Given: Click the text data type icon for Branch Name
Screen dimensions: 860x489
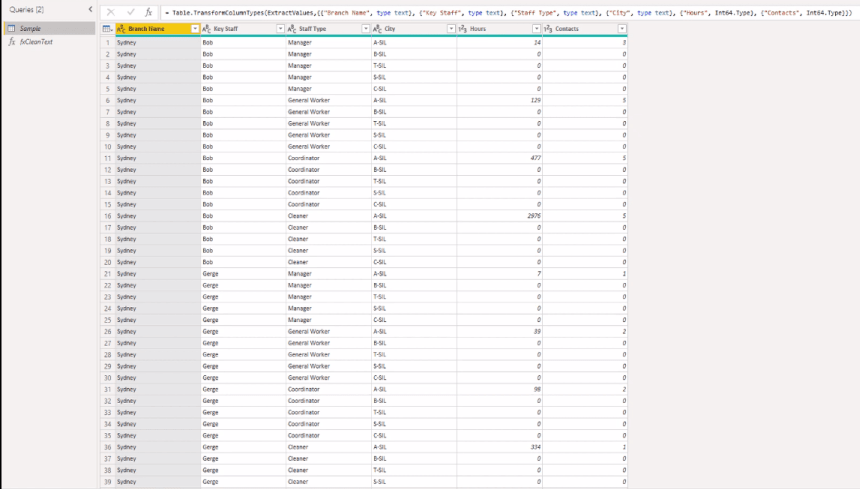Looking at the screenshot, I should [121, 29].
